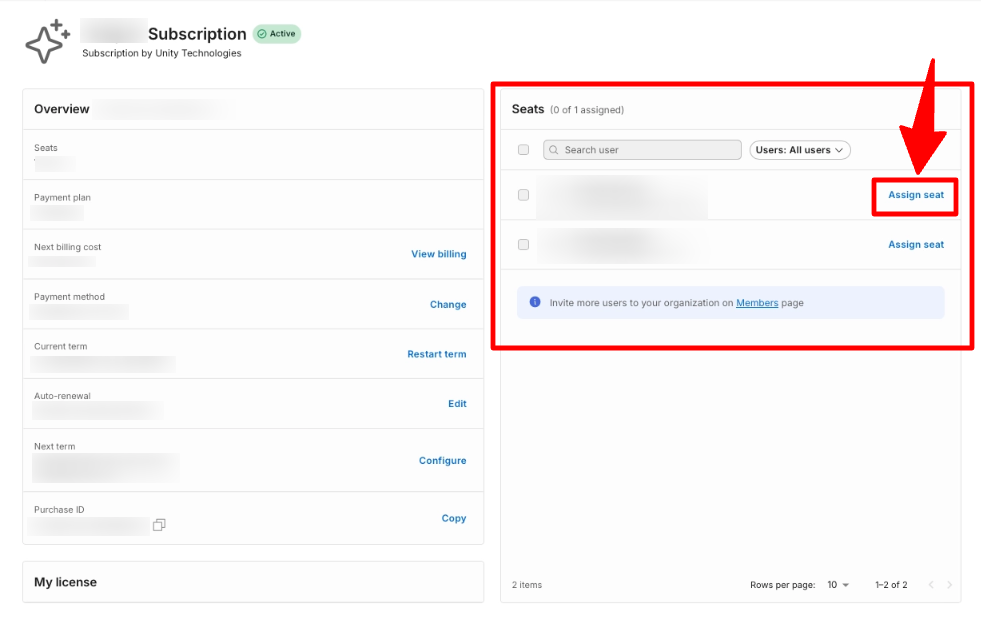Click the Copy link for Purchase ID
Image resolution: width=981 pixels, height=618 pixels.
454,519
